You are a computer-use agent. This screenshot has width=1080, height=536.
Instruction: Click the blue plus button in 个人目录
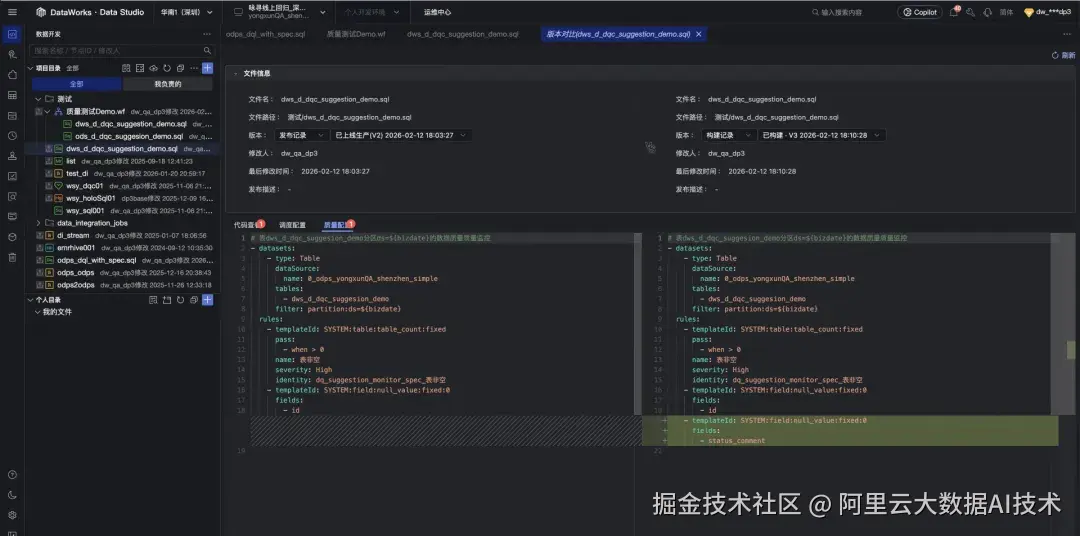point(207,300)
